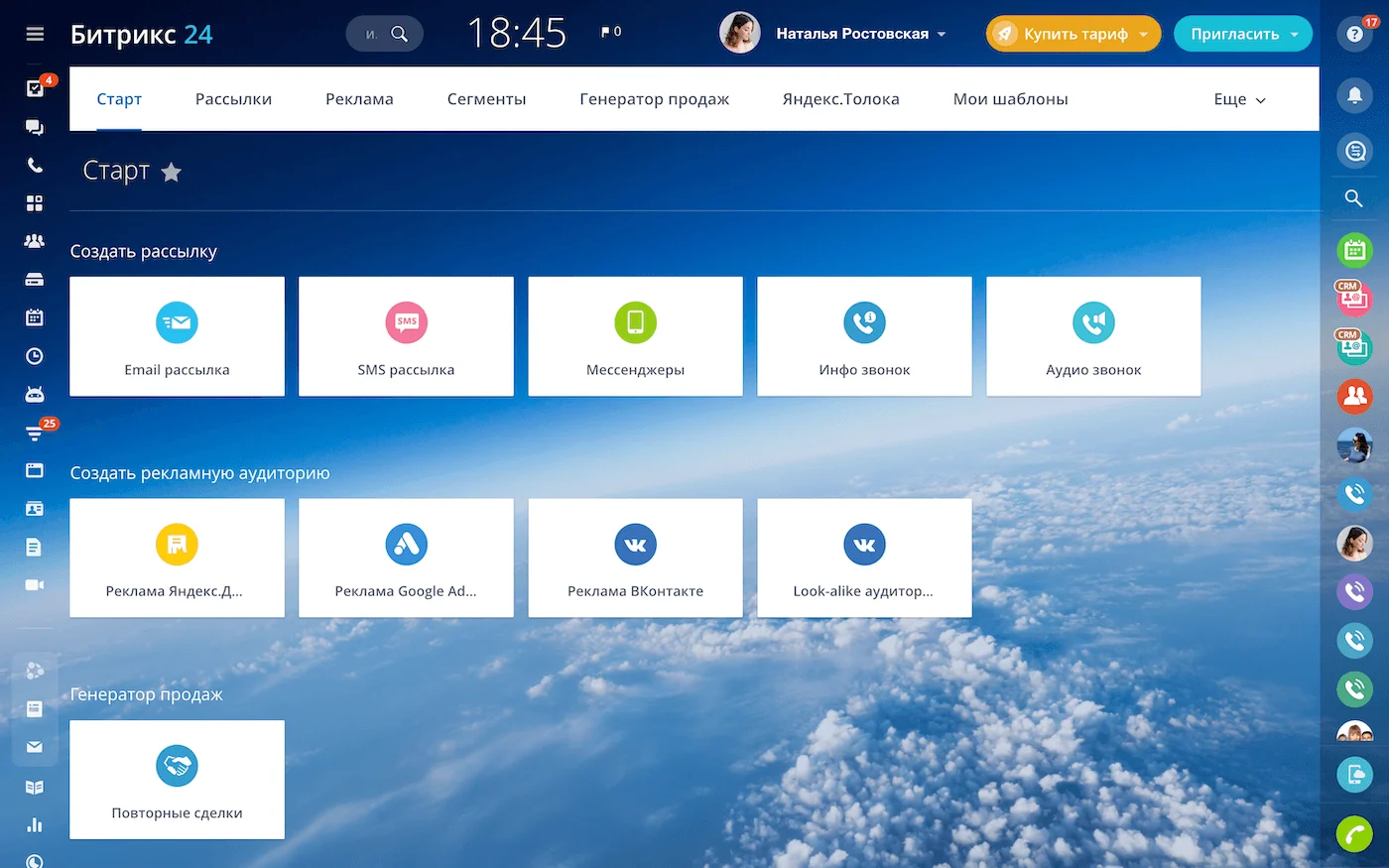The height and width of the screenshot is (868, 1389).
Task: Open the green calendar icon in right panel
Action: 1354,250
